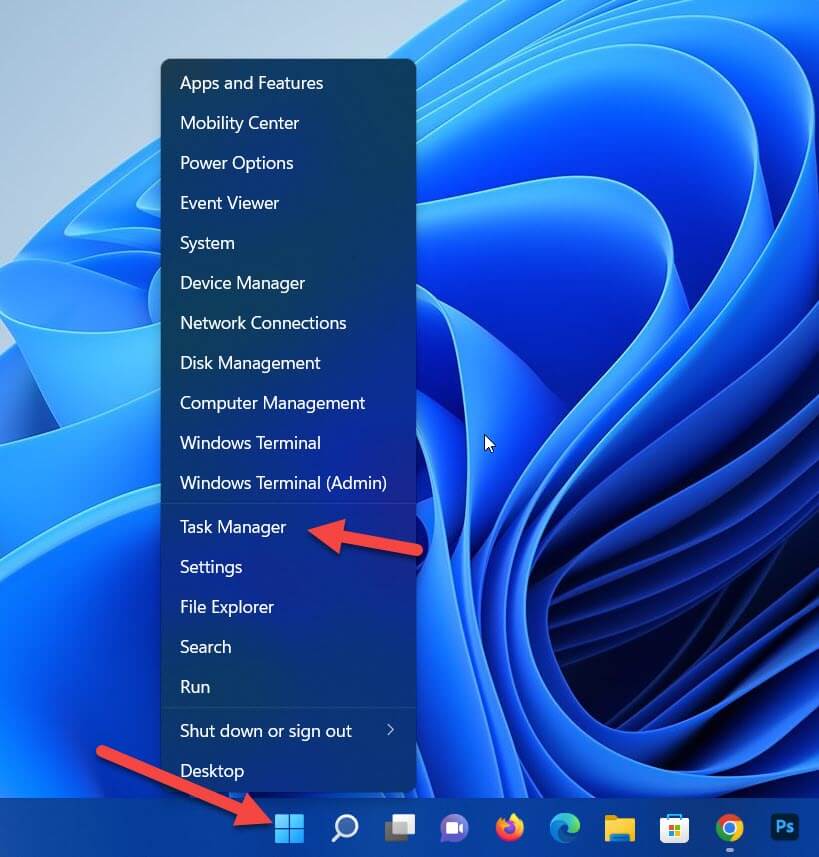
Task: Select Disk Management from the menu
Action: click(x=250, y=363)
